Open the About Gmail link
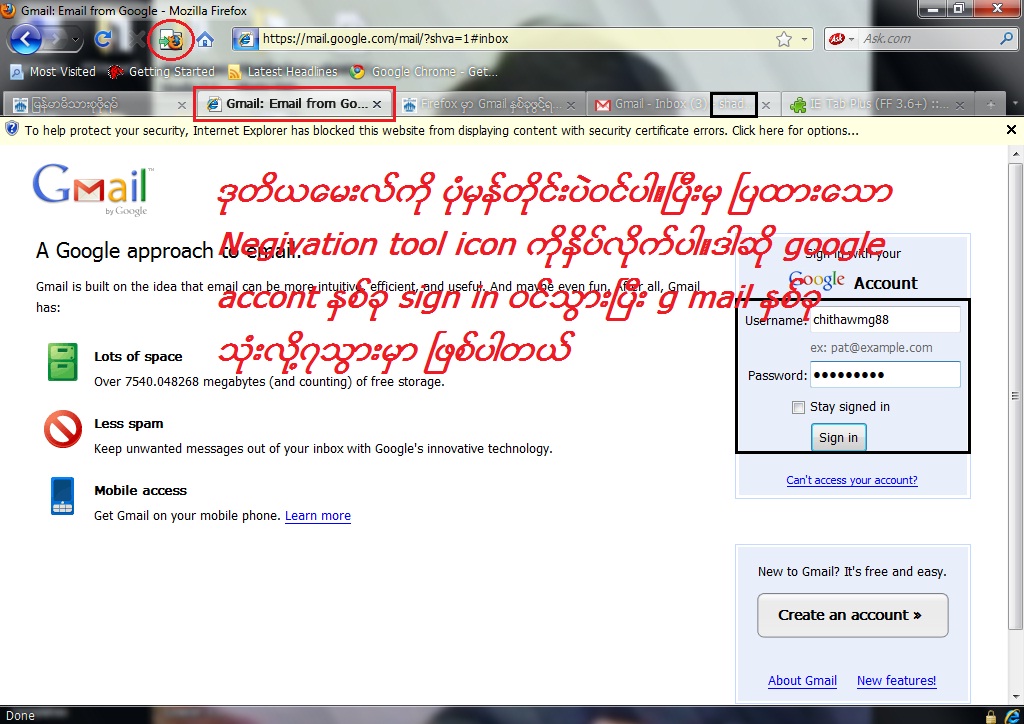The width and height of the screenshot is (1024, 724). 802,680
